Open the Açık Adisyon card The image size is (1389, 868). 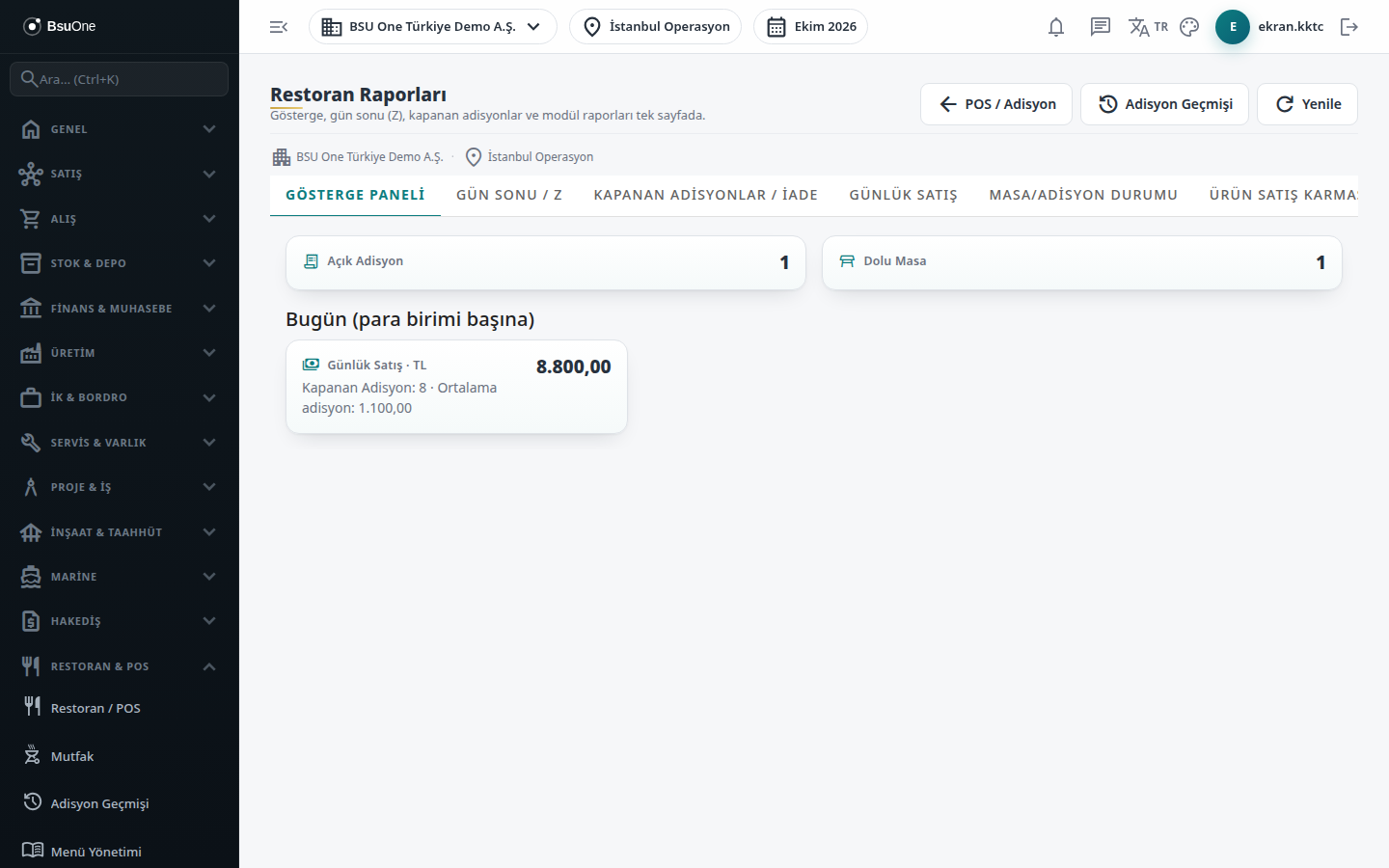(x=546, y=262)
